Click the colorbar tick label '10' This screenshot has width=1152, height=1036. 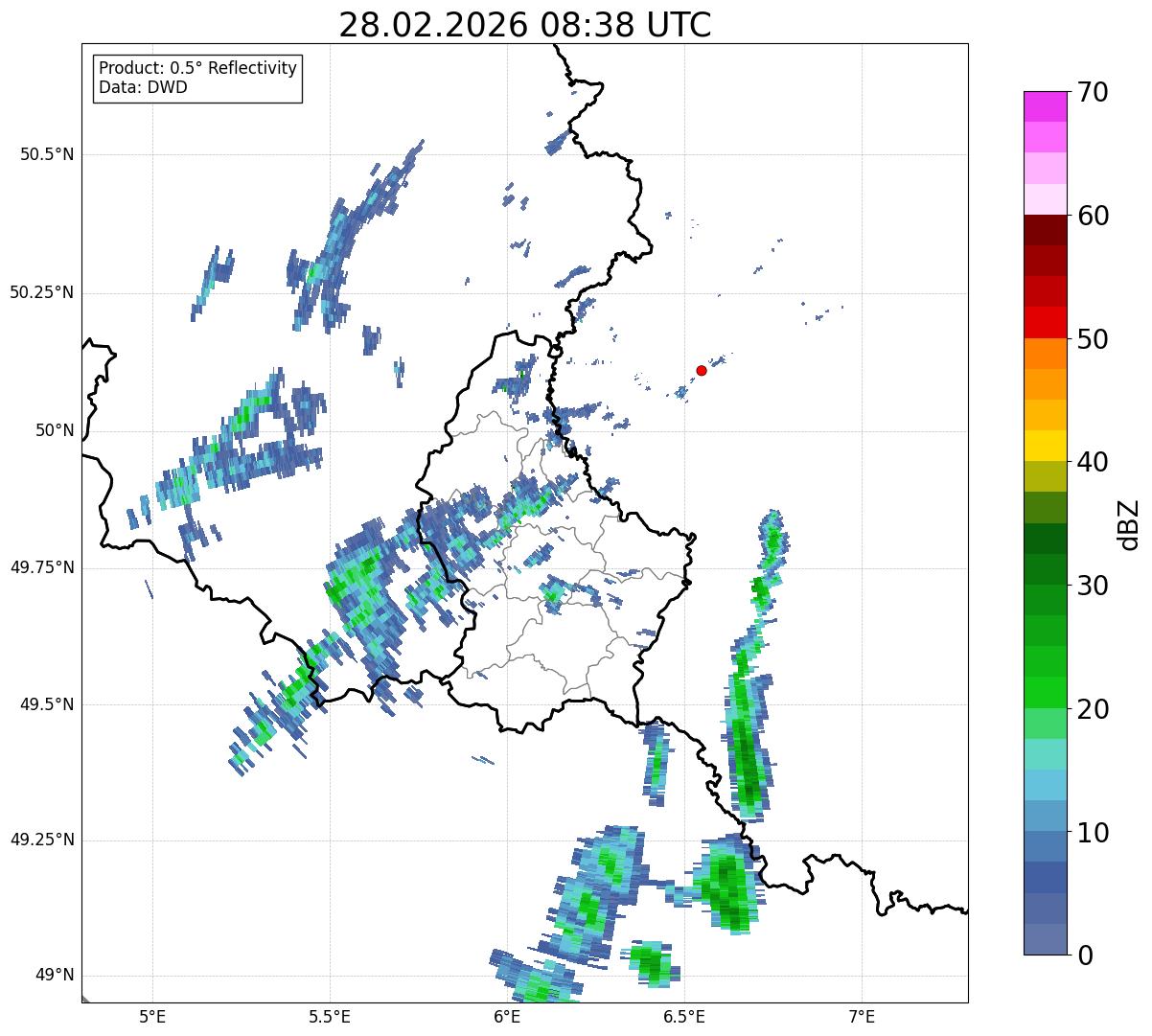[x=1094, y=832]
